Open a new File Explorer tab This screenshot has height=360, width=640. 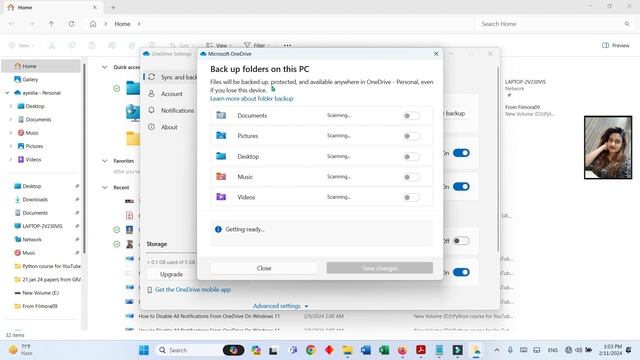[113, 7]
